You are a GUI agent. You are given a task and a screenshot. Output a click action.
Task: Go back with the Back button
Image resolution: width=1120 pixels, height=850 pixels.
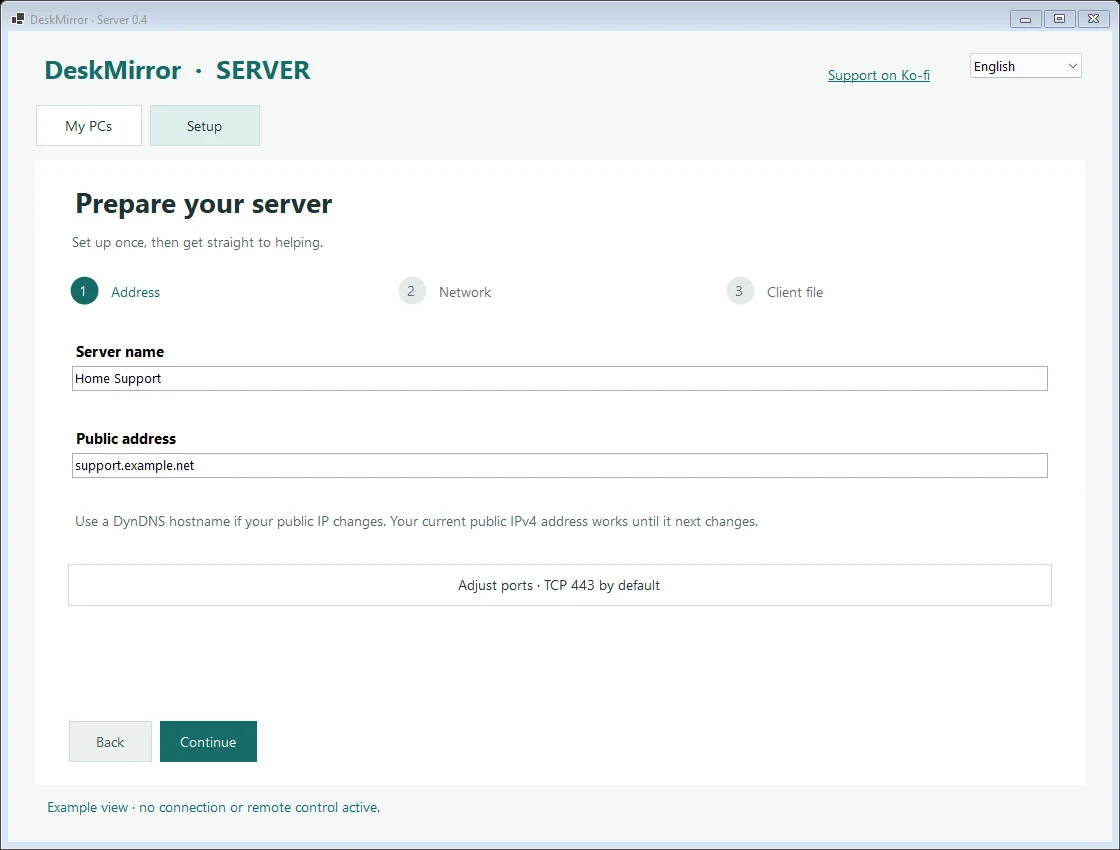[x=110, y=741]
